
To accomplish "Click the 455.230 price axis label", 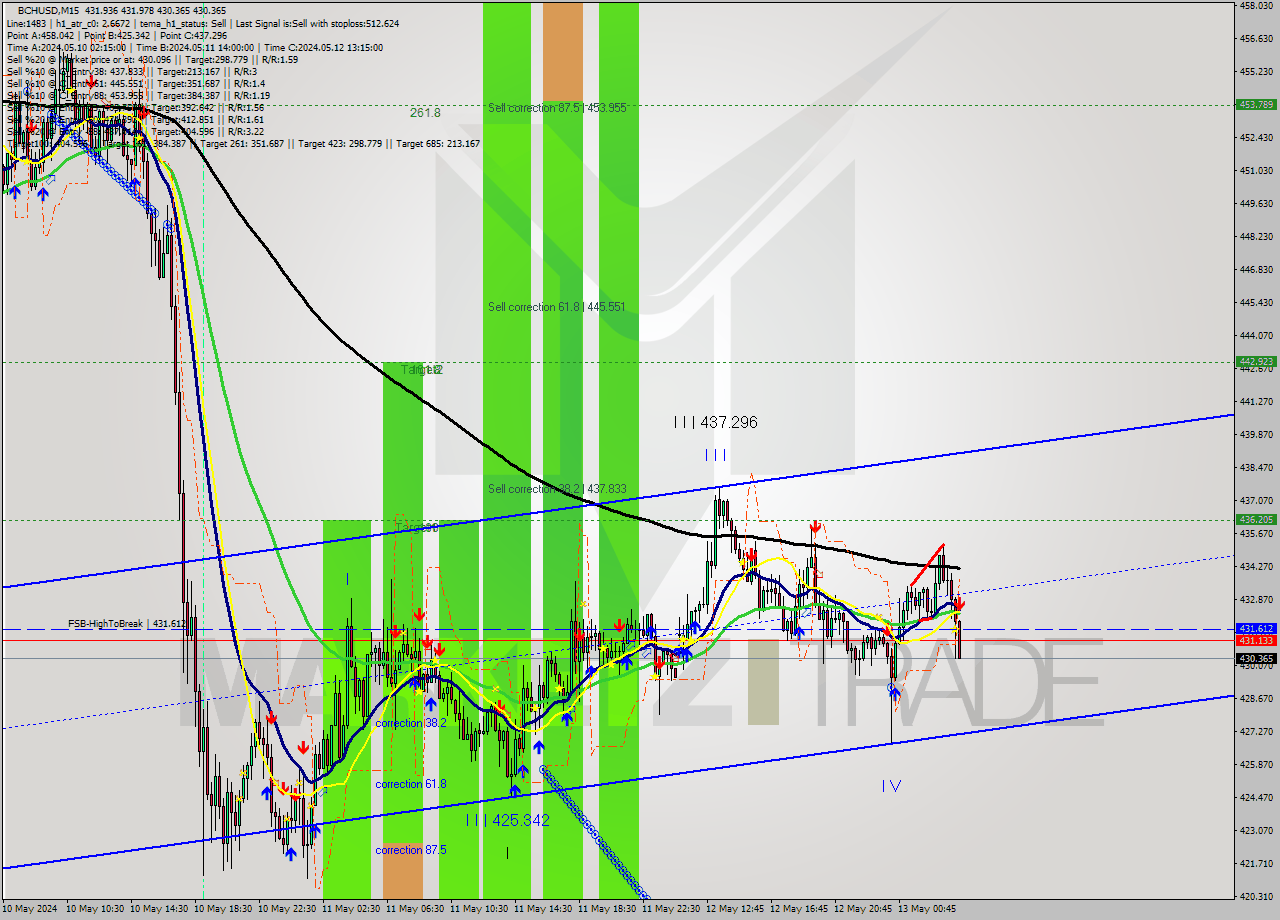I will point(1256,72).
